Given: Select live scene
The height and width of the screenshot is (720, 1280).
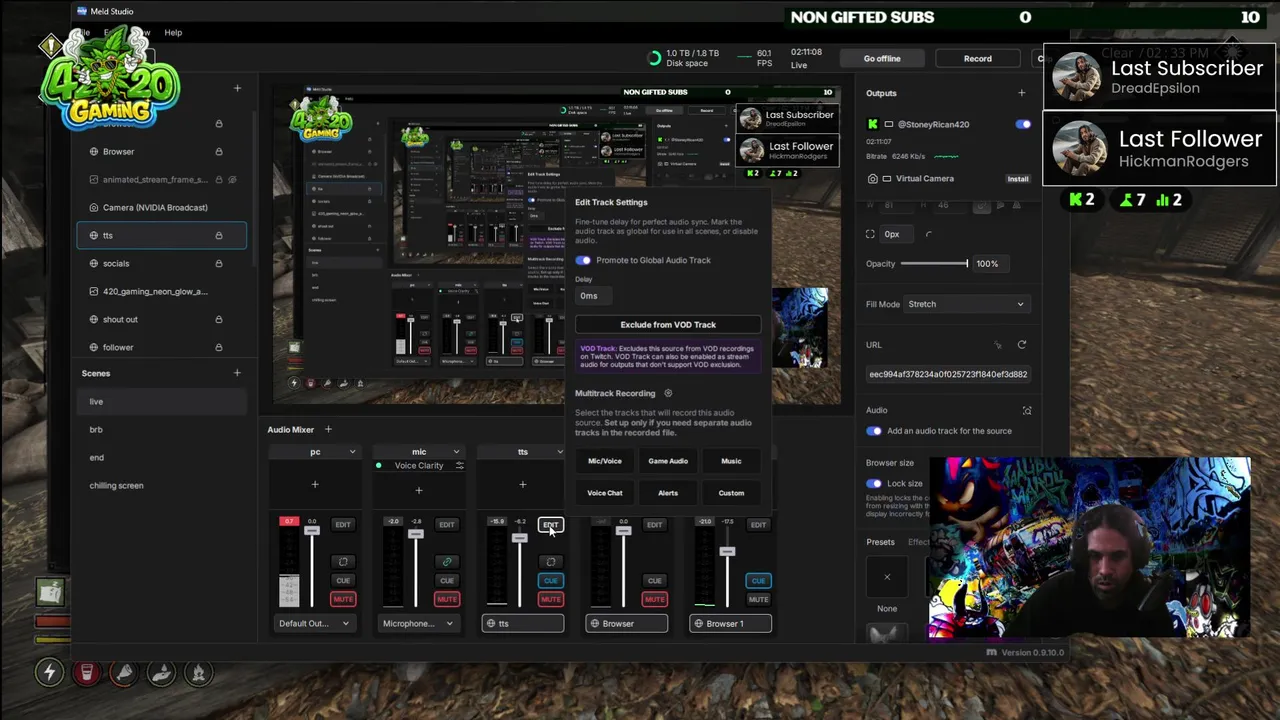Looking at the screenshot, I should (x=162, y=402).
